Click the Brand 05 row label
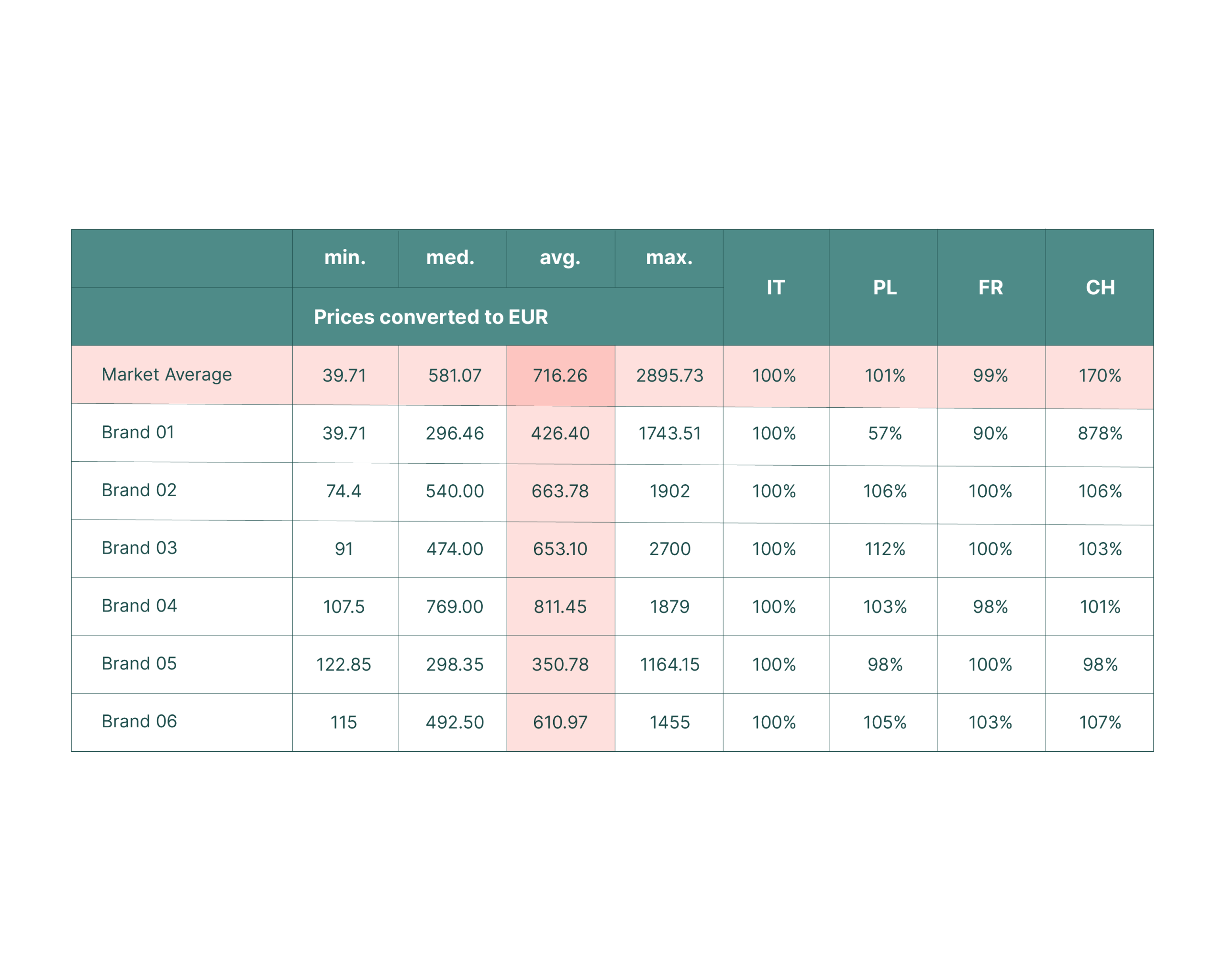The width and height of the screenshot is (1225, 980). tap(139, 664)
